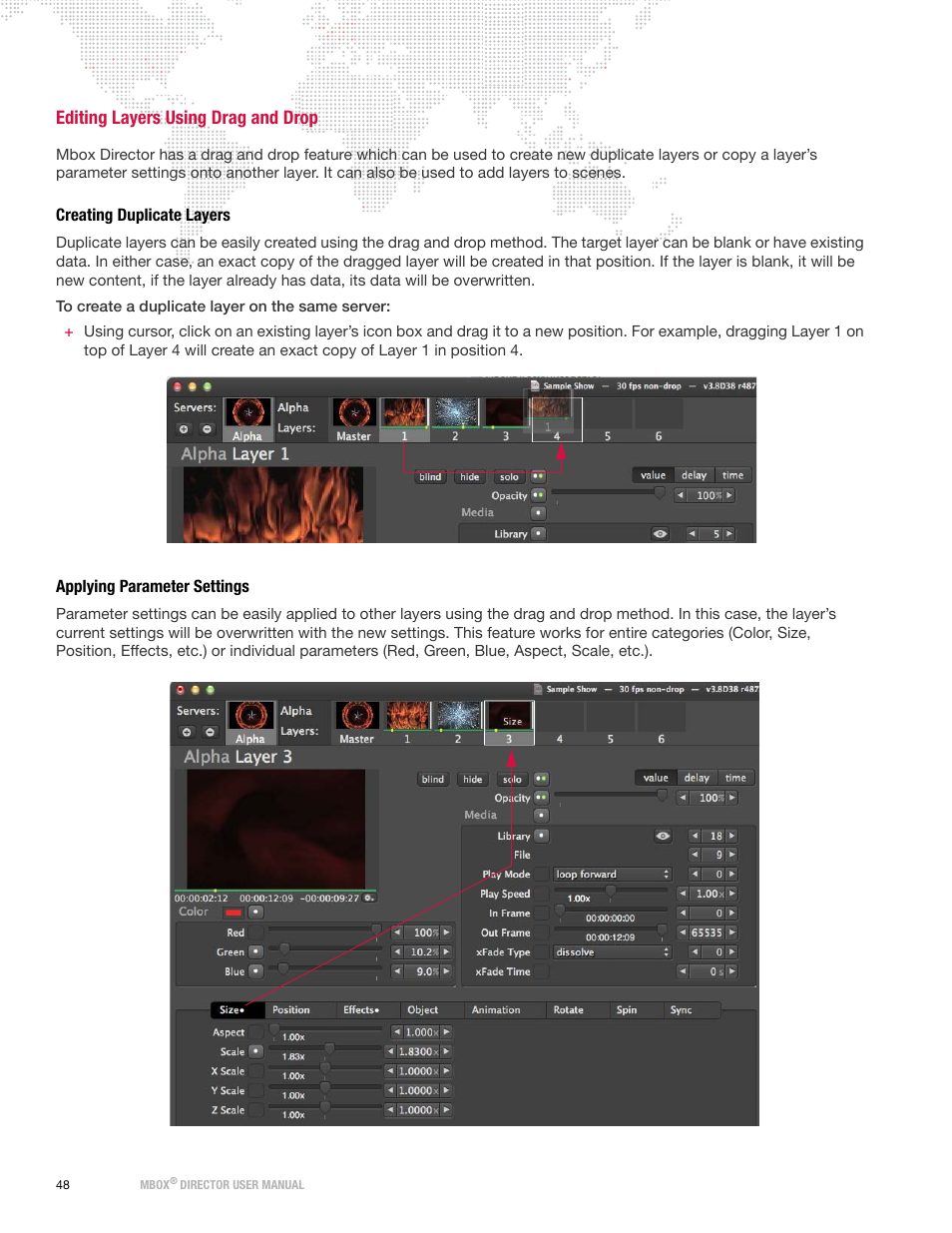Click remove server minus icon in upper screenshot
Screen dimensions: 952x1233
(208, 429)
